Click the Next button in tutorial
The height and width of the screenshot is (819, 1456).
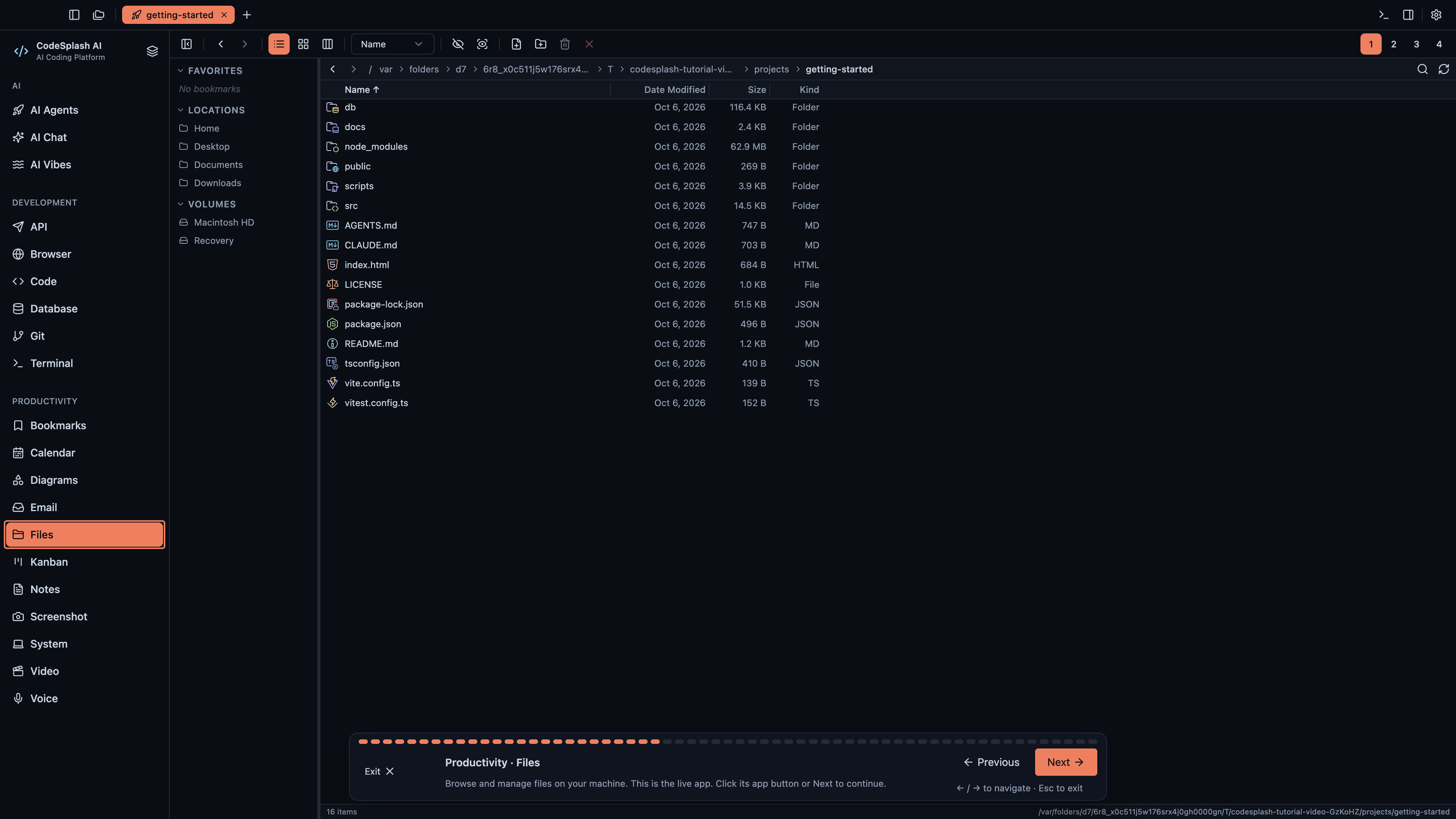click(1065, 762)
